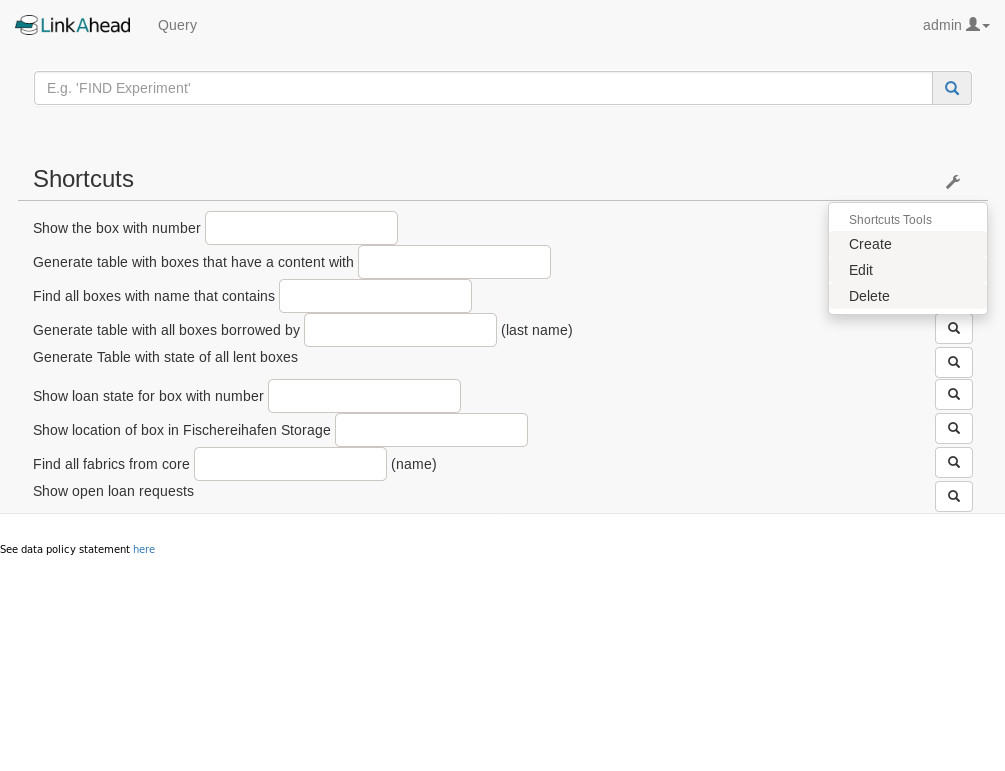Viewport: 1005px width, 771px height.
Task: Focus Fischereihafen Storage box location input
Action: coord(431,429)
